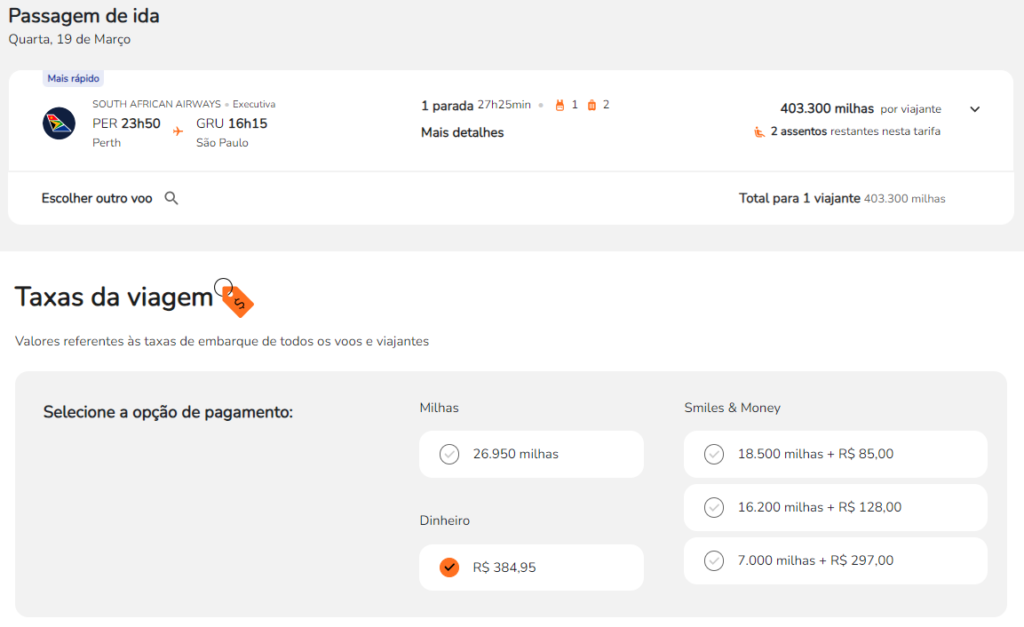The image size is (1024, 627).
Task: Click the PER 23h50 departure time
Action: [126, 123]
